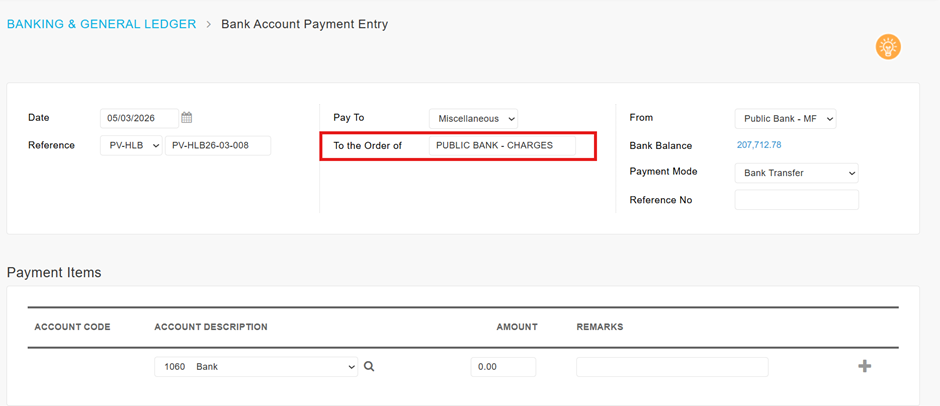This screenshot has width=940, height=406.
Task: Click the account search magnifier icon
Action: (369, 367)
